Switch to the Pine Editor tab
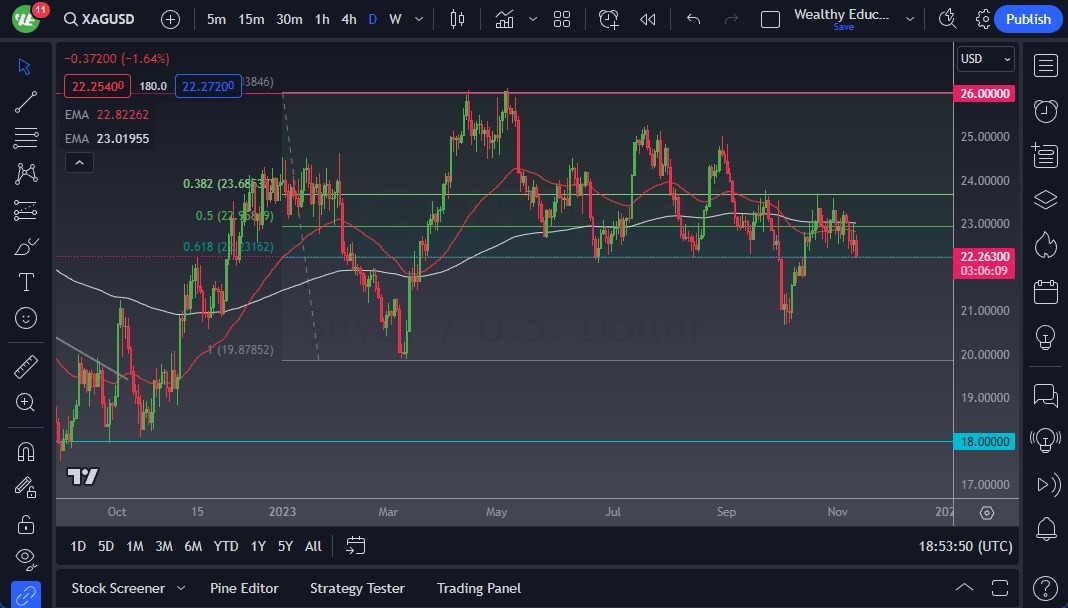Image resolution: width=1068 pixels, height=608 pixels. click(244, 588)
